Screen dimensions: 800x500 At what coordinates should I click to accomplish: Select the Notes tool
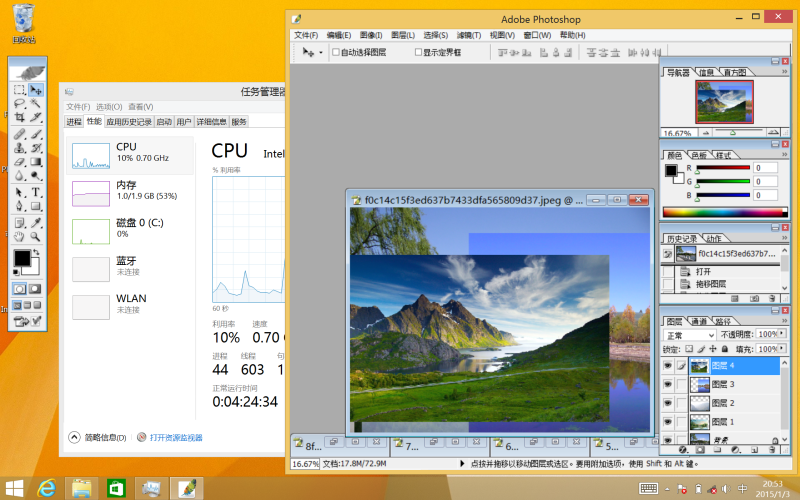[x=19, y=223]
